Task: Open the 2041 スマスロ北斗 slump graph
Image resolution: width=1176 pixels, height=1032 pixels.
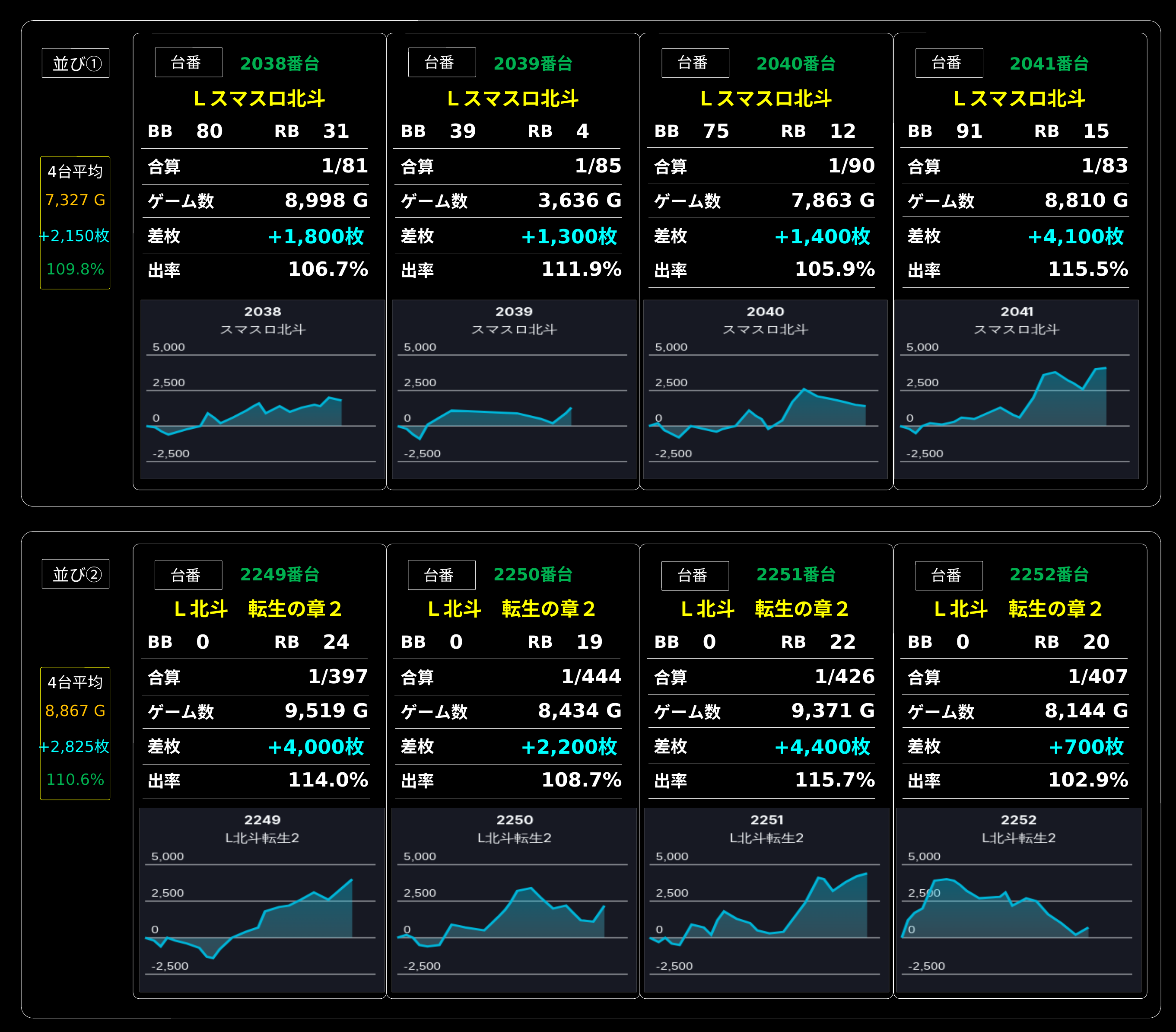Action: click(1017, 389)
